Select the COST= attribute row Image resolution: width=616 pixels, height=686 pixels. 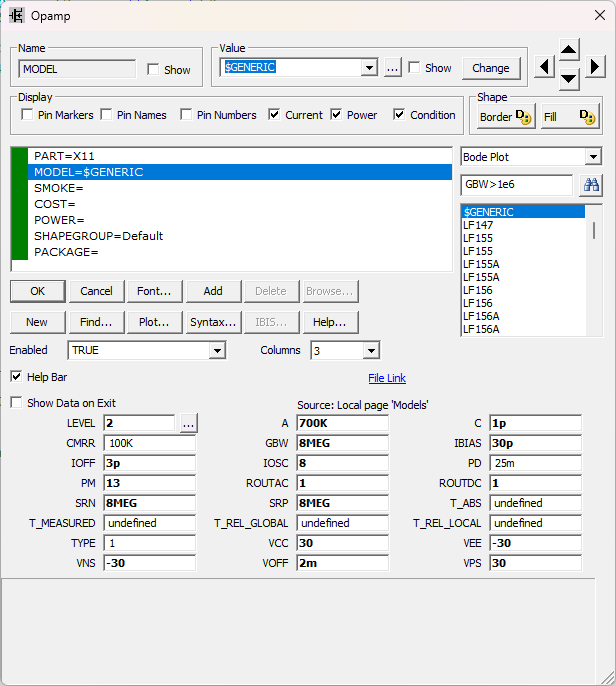coord(240,204)
